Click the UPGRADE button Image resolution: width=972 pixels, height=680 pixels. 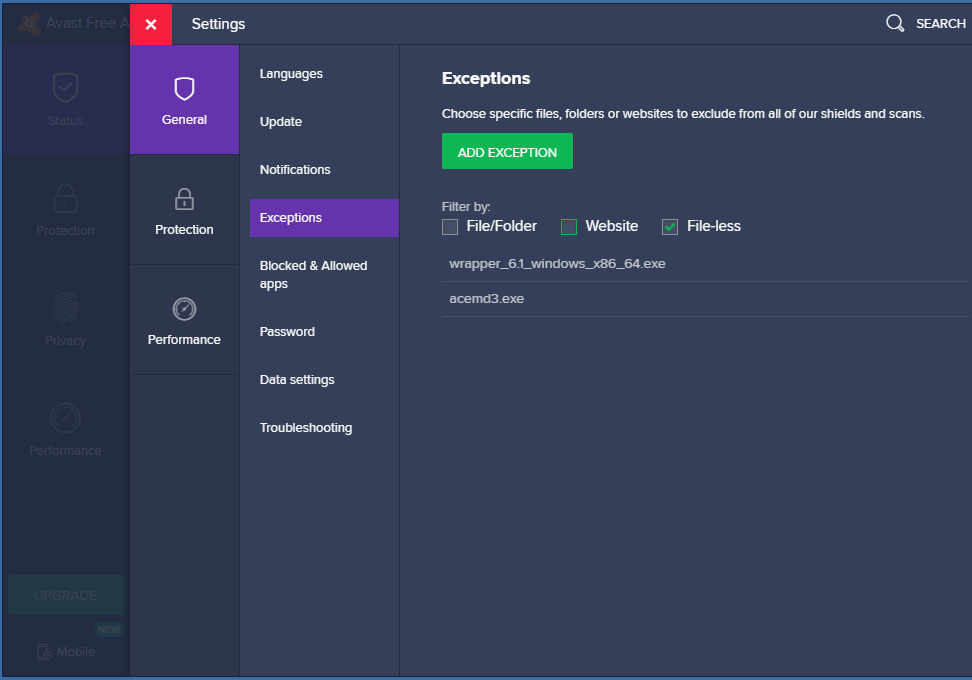66,595
